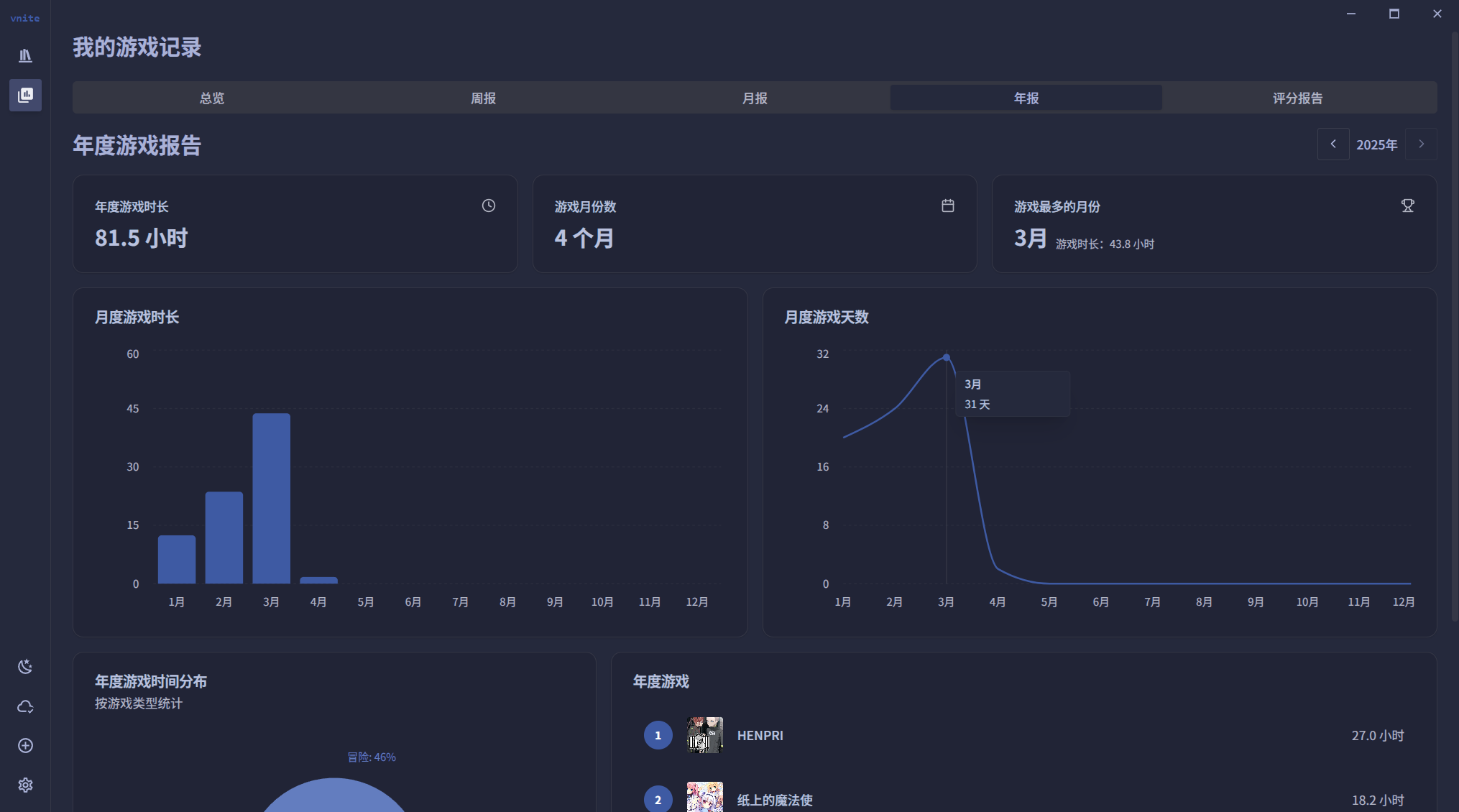Click trophy icon on top month card
1459x812 pixels.
point(1407,206)
